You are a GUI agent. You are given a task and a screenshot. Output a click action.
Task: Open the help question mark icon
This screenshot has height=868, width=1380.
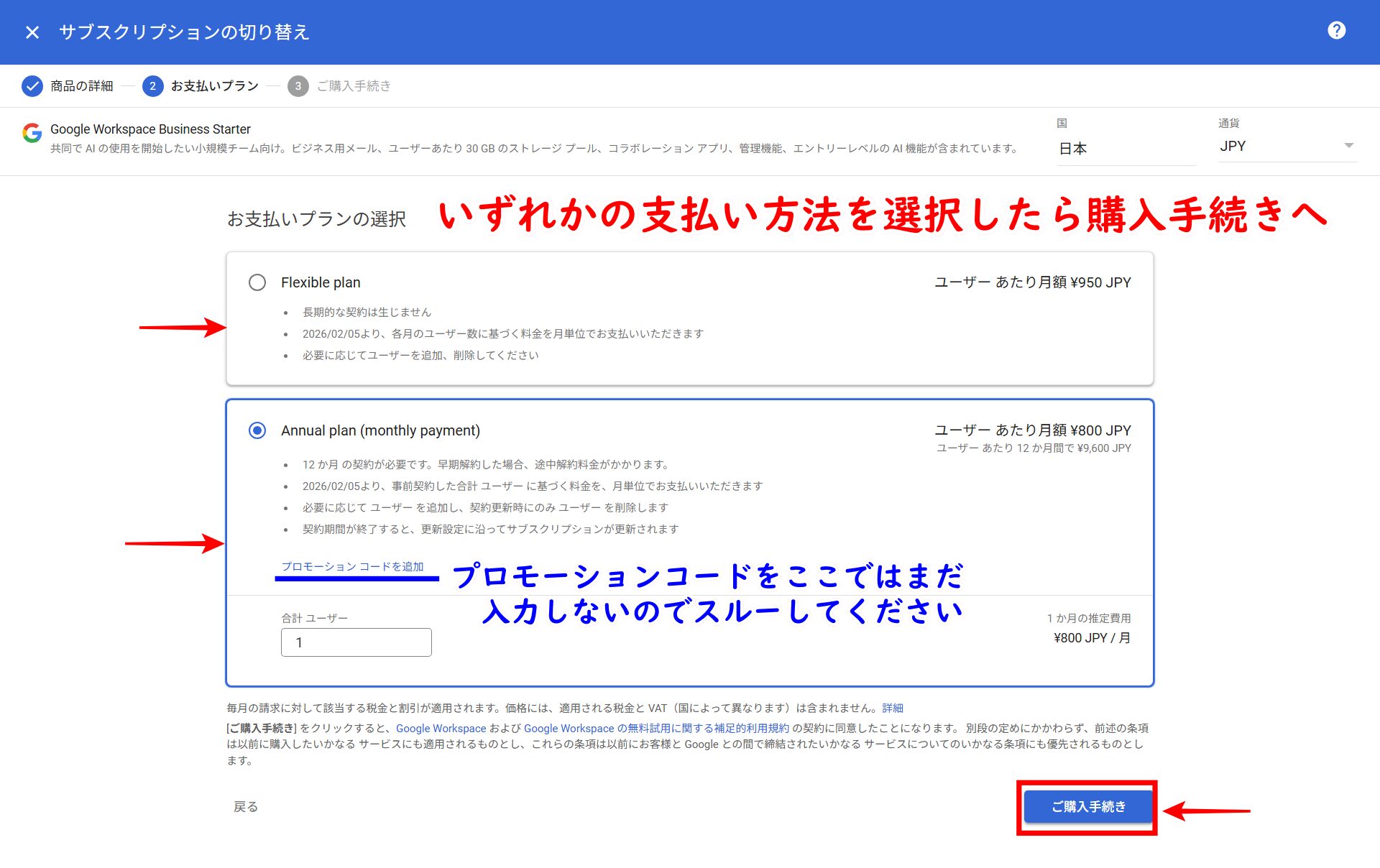[x=1336, y=31]
